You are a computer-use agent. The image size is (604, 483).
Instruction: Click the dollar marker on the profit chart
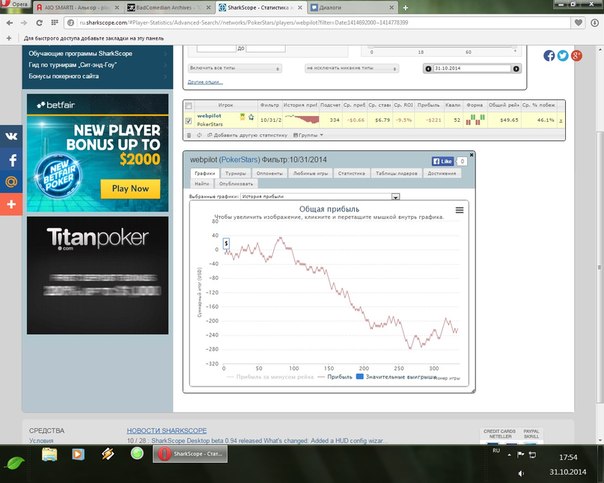[x=226, y=243]
